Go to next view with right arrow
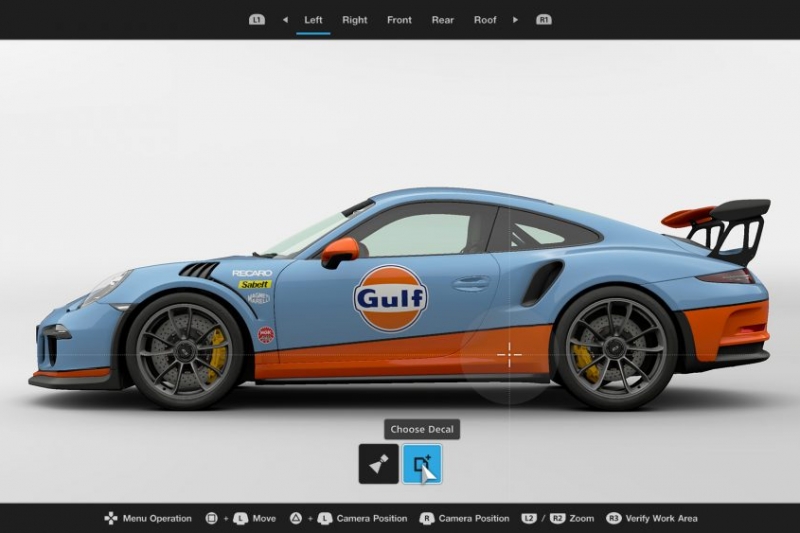The width and height of the screenshot is (800, 533). click(515, 19)
